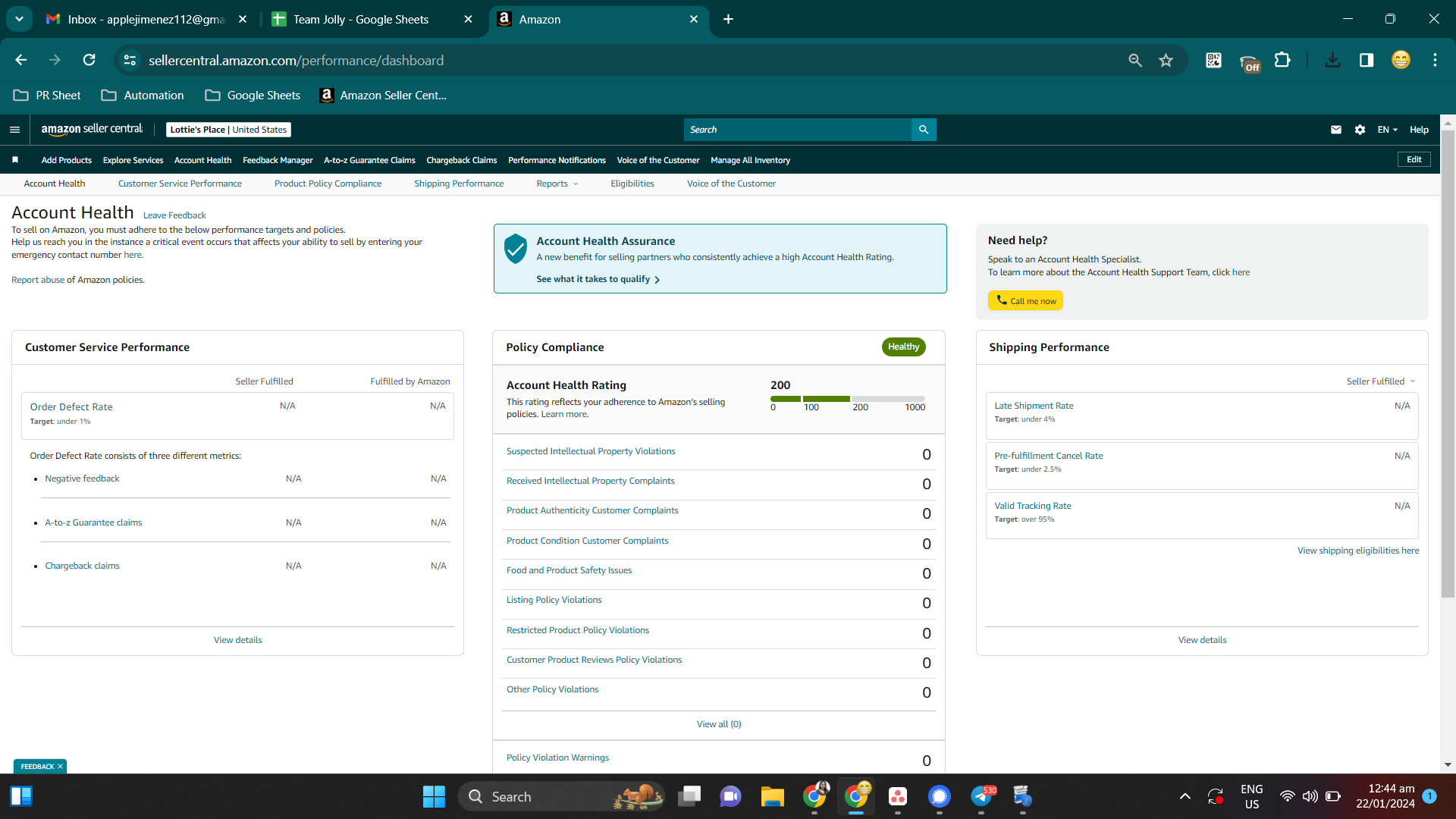The image size is (1456, 819).
Task: Click the Edit button in favorites bar
Action: pyautogui.click(x=1414, y=159)
